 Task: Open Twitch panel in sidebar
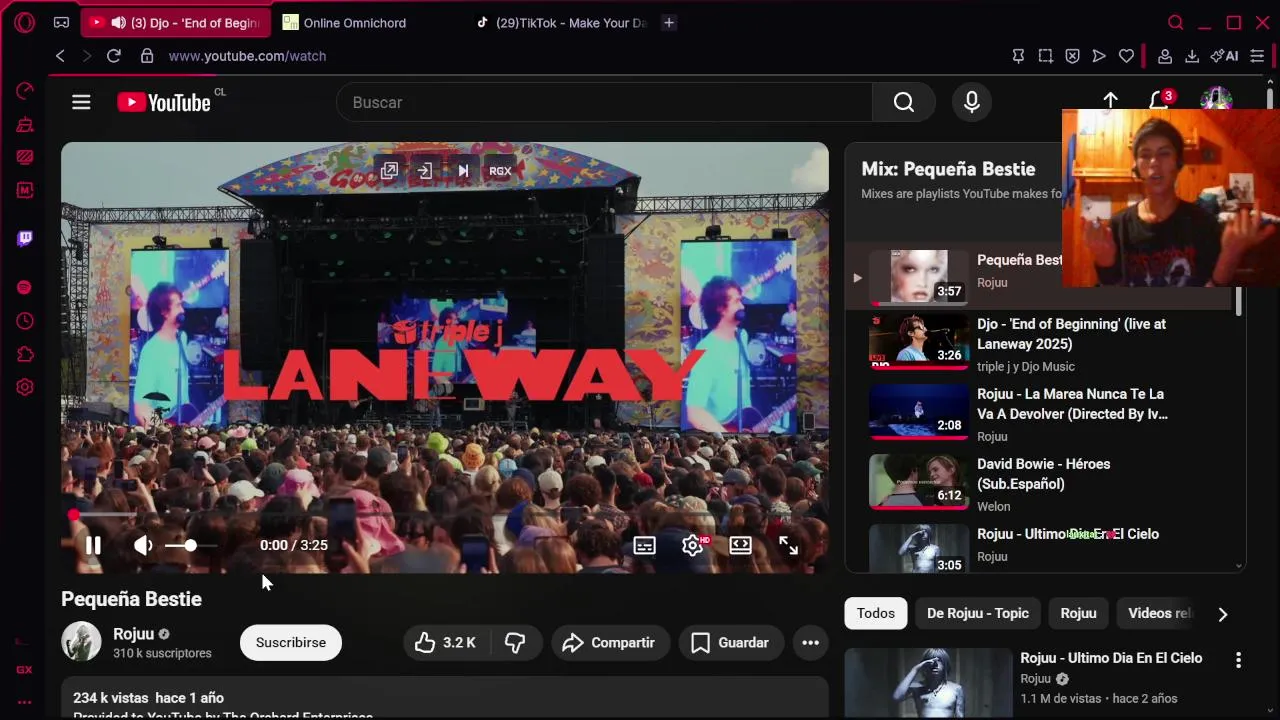[25, 238]
